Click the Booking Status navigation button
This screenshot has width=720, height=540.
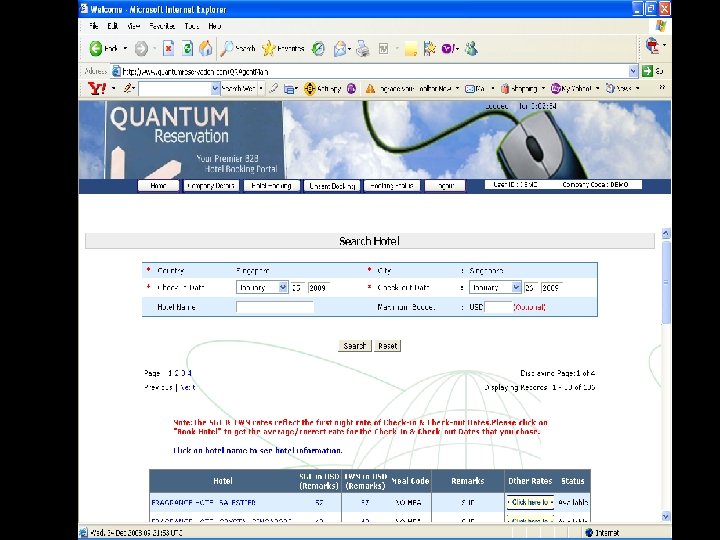coord(392,186)
